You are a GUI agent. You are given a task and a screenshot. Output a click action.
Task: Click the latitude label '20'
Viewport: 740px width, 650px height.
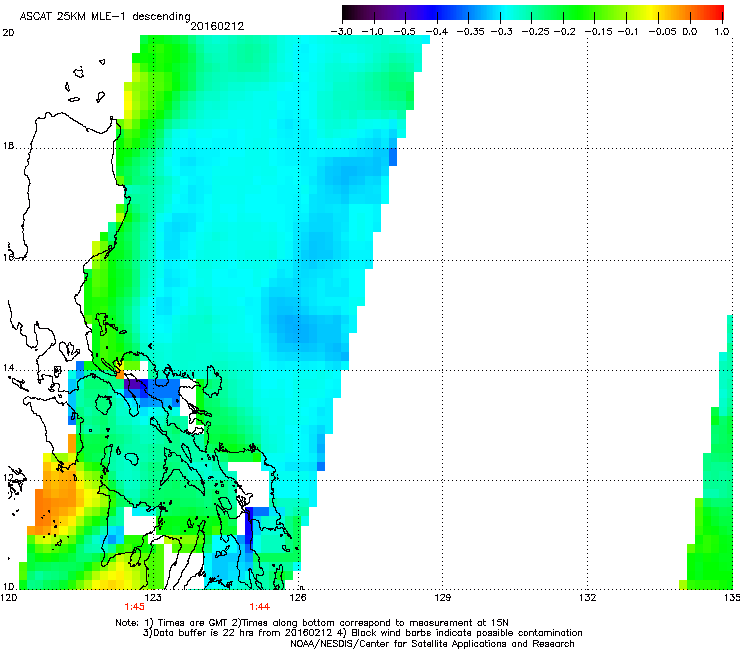pos(8,33)
